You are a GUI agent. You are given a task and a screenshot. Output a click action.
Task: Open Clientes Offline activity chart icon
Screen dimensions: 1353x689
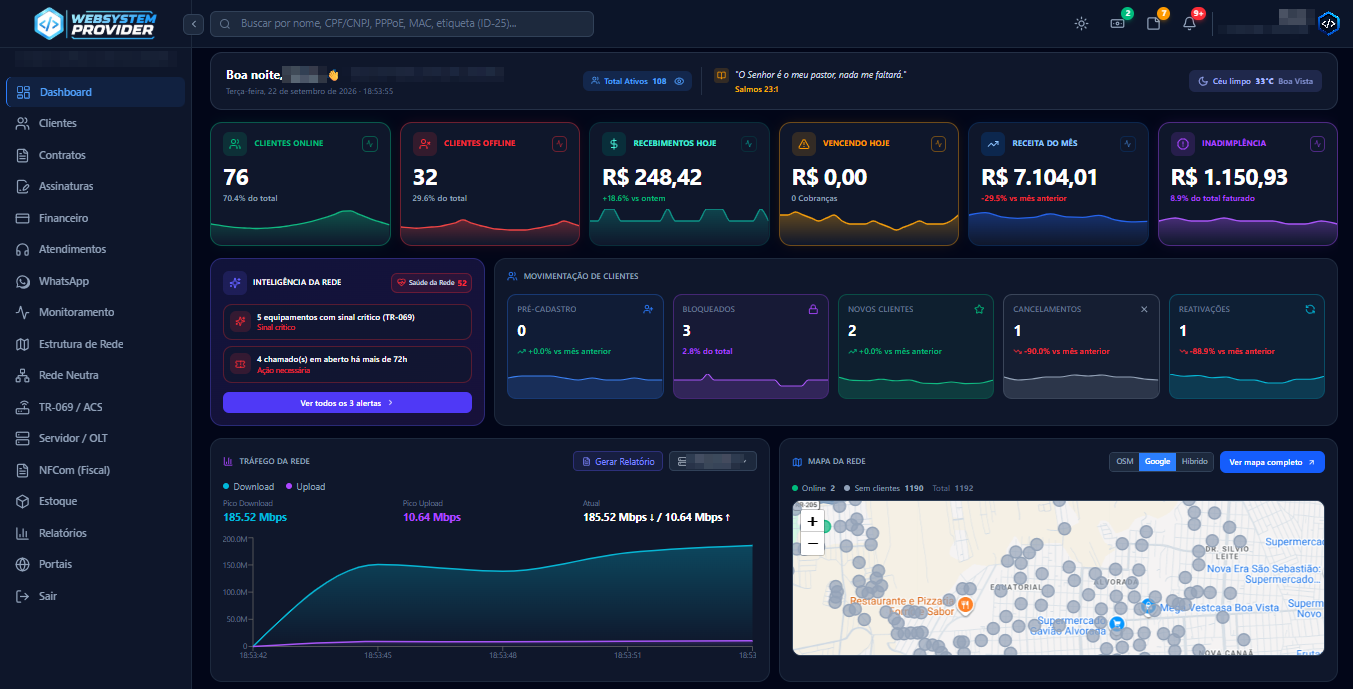coord(559,144)
